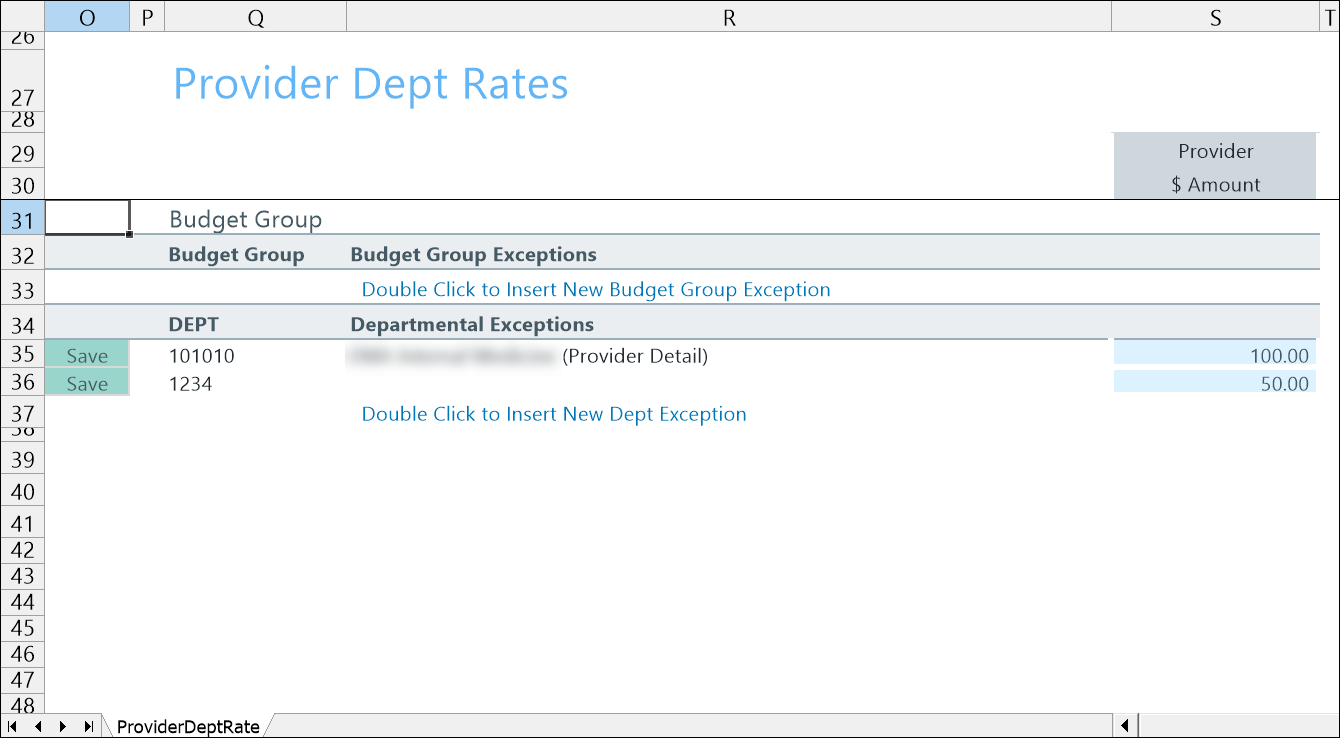Select column Q header
Viewport: 1340px width, 738px height.
pos(255,18)
